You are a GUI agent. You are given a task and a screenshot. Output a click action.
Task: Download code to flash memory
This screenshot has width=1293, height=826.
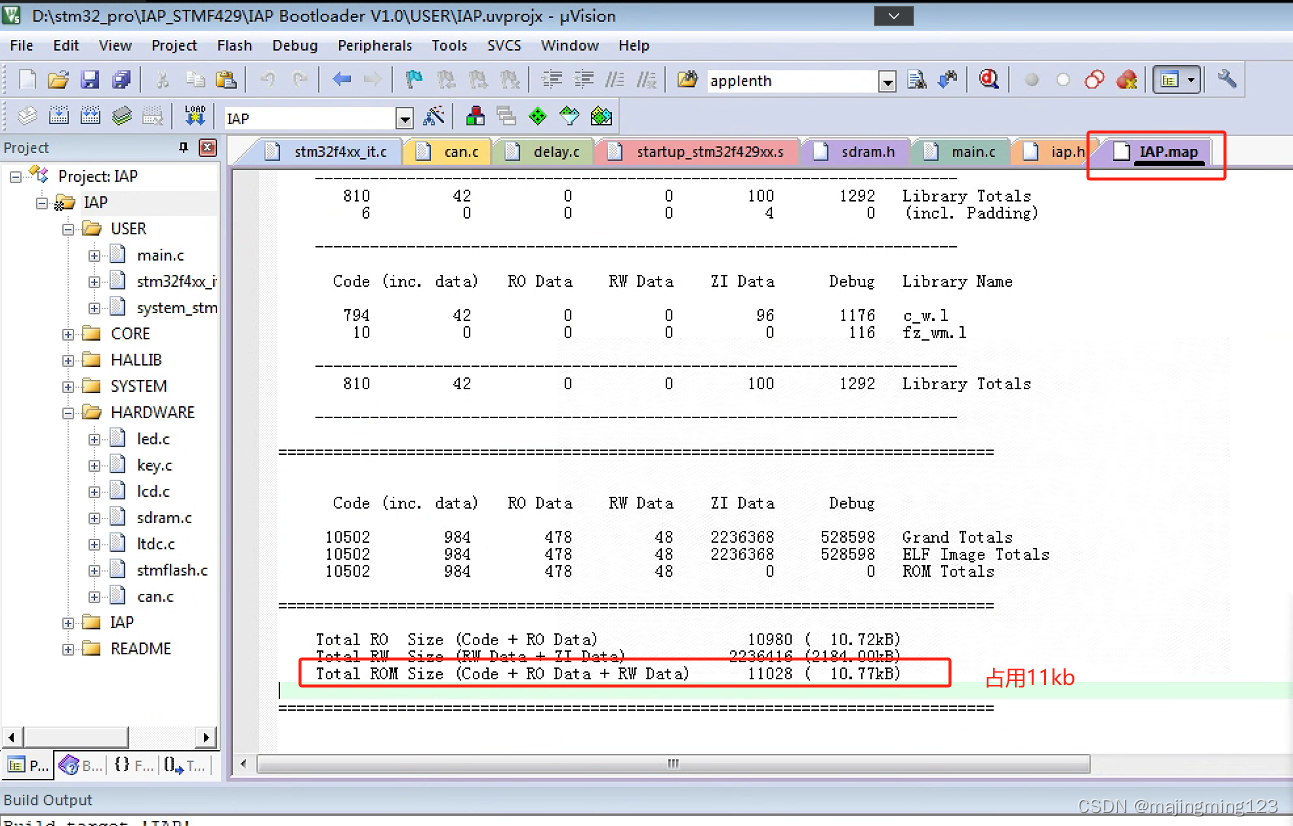pyautogui.click(x=195, y=116)
